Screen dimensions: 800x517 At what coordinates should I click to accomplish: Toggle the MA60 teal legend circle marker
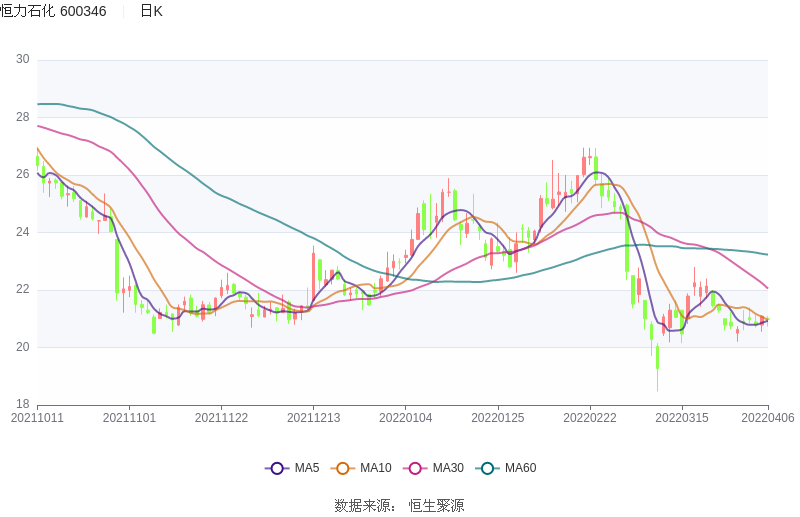click(488, 468)
